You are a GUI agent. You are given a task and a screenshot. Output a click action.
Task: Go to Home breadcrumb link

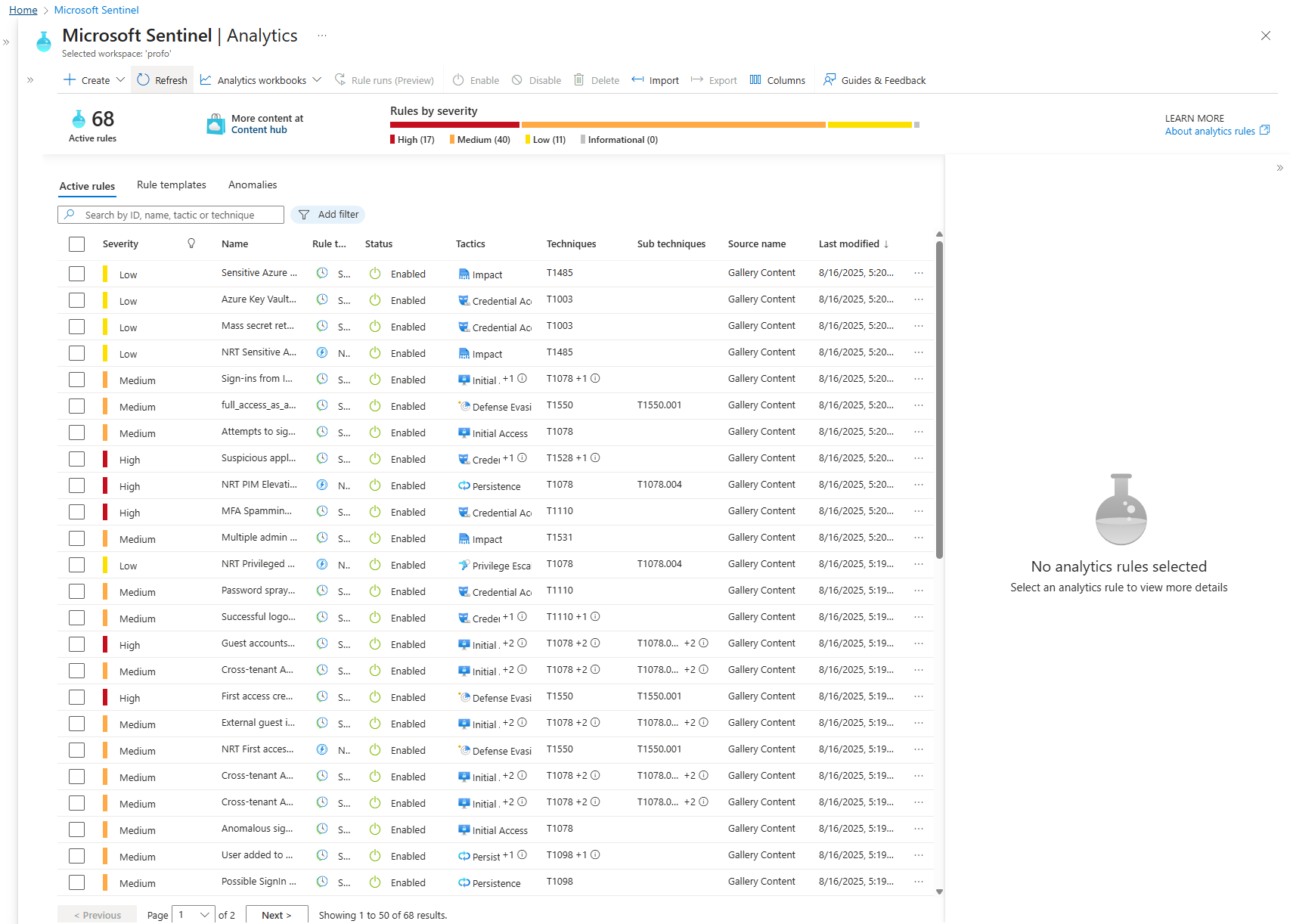23,10
